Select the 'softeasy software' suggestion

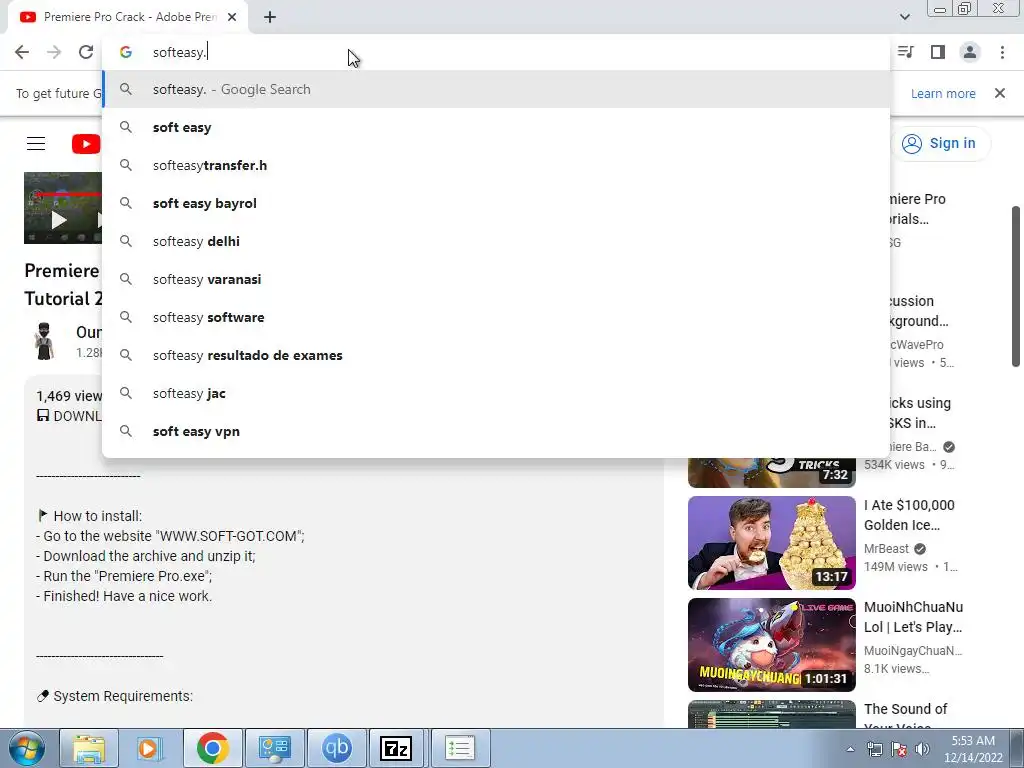pos(496,317)
